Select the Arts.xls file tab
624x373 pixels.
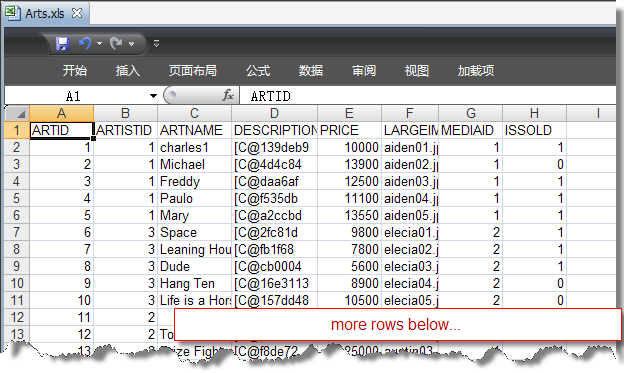[46, 13]
